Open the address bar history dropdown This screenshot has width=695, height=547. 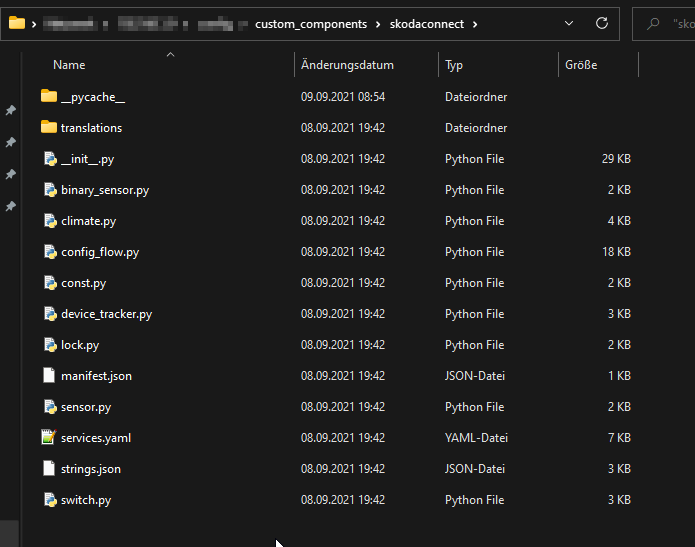coord(570,23)
